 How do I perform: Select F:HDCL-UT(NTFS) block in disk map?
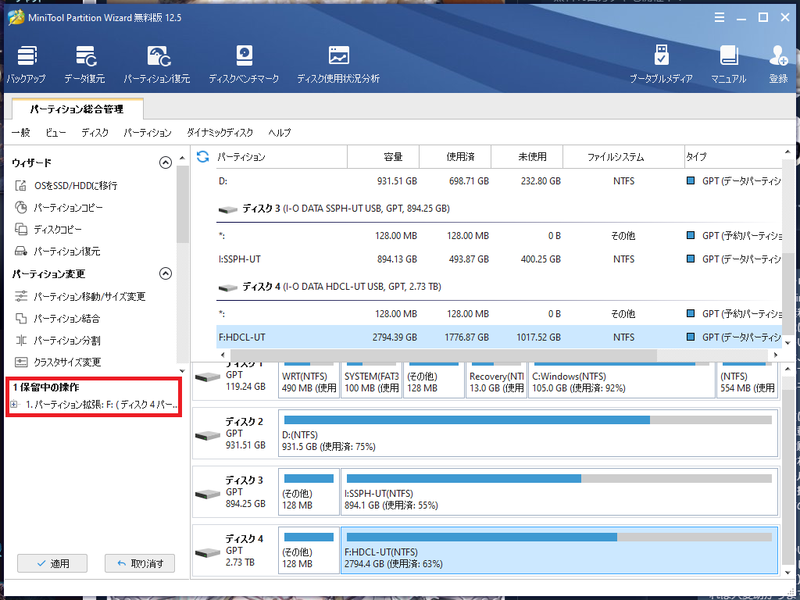tap(559, 551)
